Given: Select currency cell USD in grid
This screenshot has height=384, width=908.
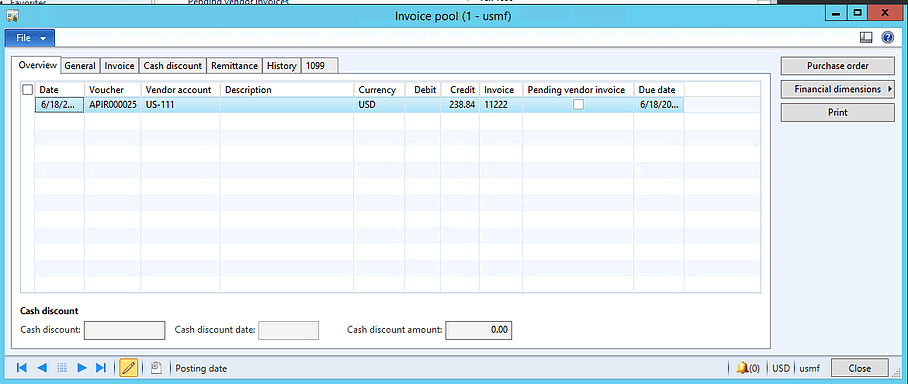Looking at the screenshot, I should (379, 105).
